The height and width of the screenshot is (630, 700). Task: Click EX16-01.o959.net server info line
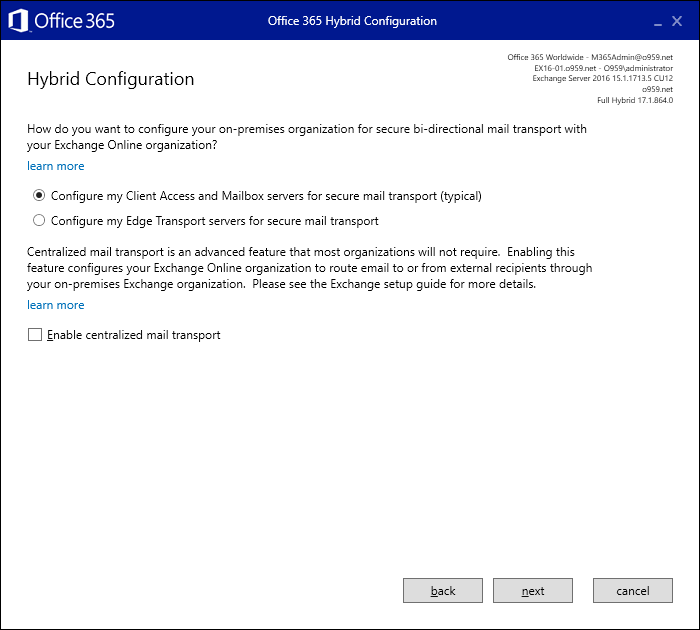pyautogui.click(x=604, y=68)
